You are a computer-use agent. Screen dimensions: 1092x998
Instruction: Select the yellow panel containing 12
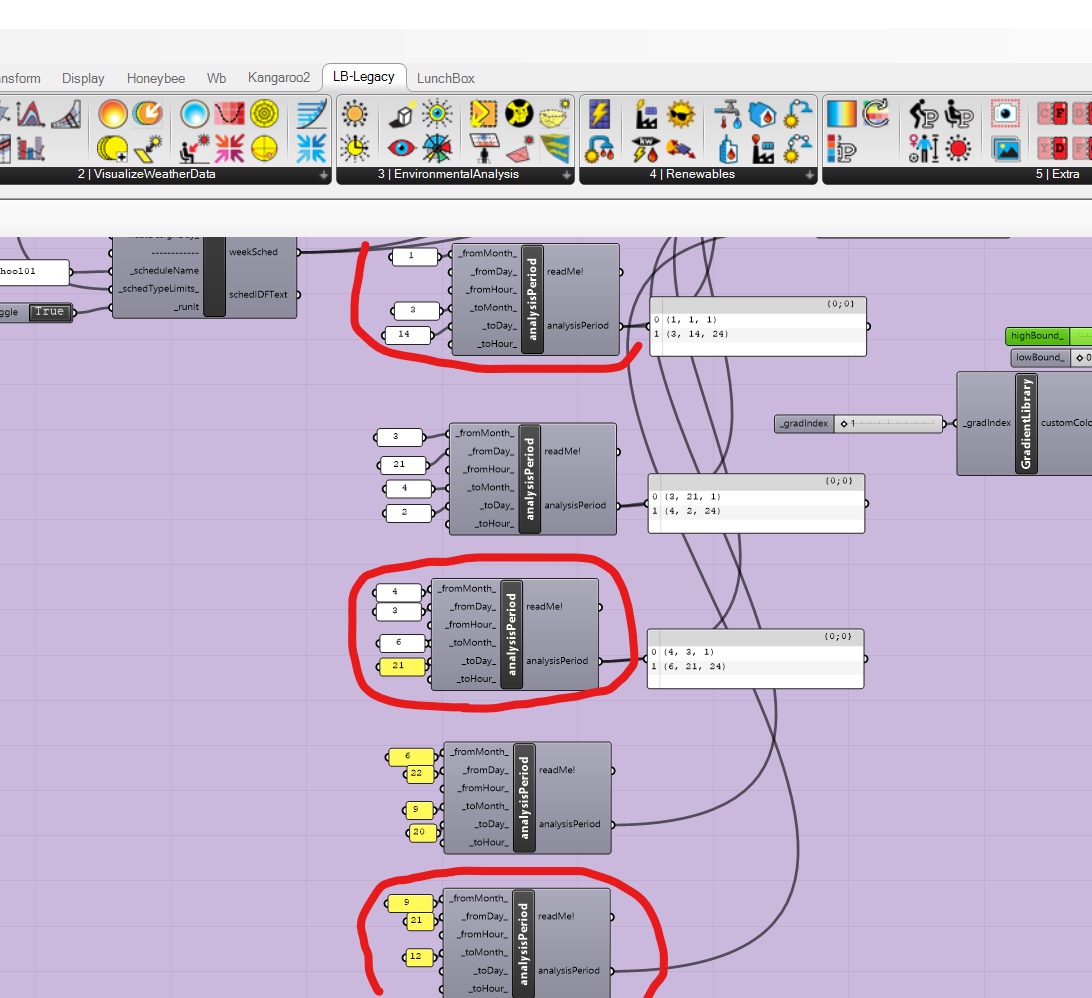point(418,957)
